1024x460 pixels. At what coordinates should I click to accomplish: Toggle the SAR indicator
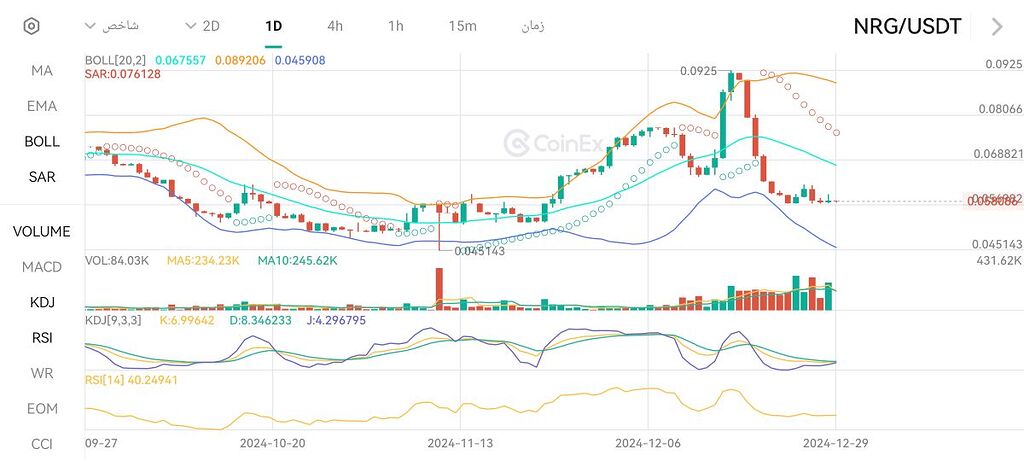point(42,177)
